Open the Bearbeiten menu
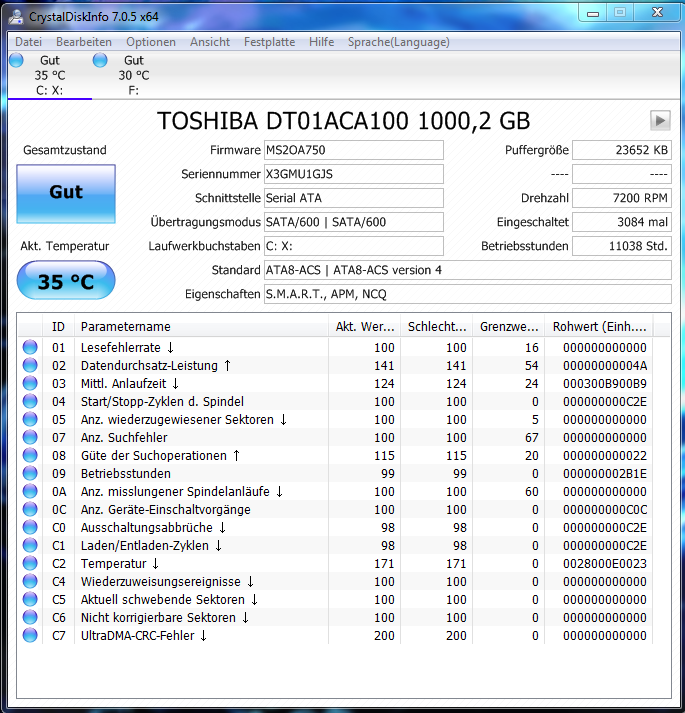685x713 pixels. 84,42
